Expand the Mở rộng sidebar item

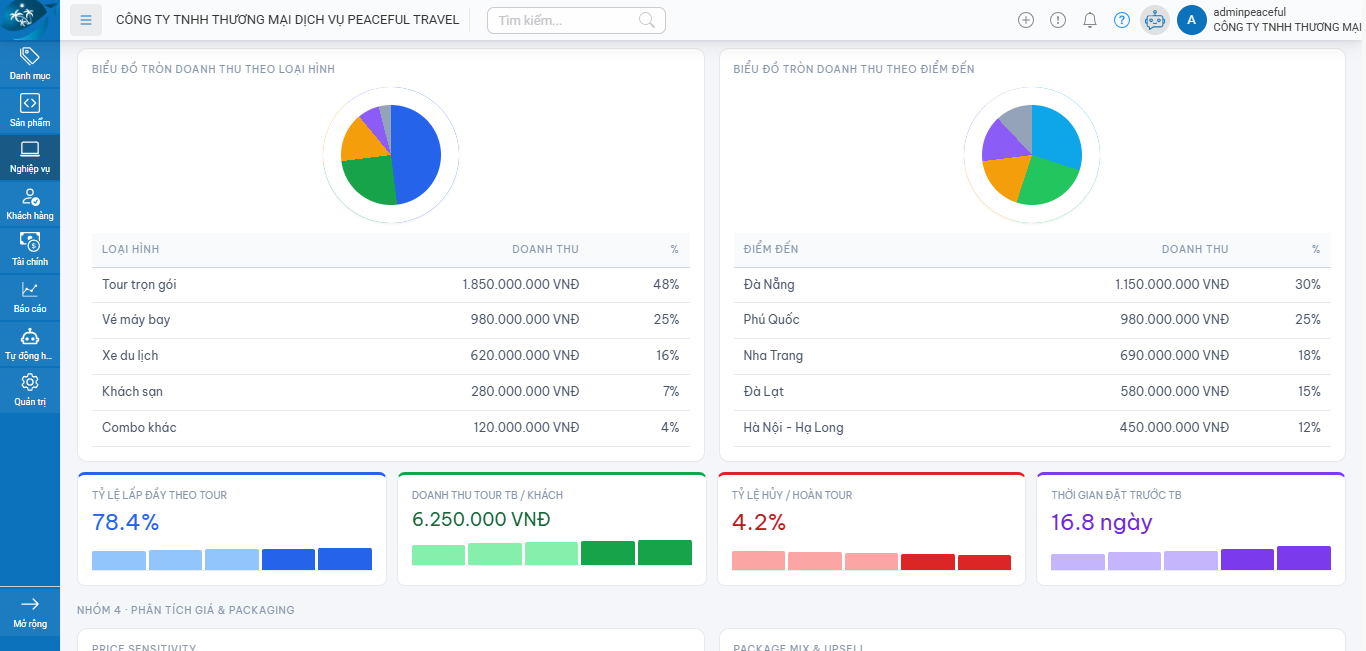click(30, 613)
